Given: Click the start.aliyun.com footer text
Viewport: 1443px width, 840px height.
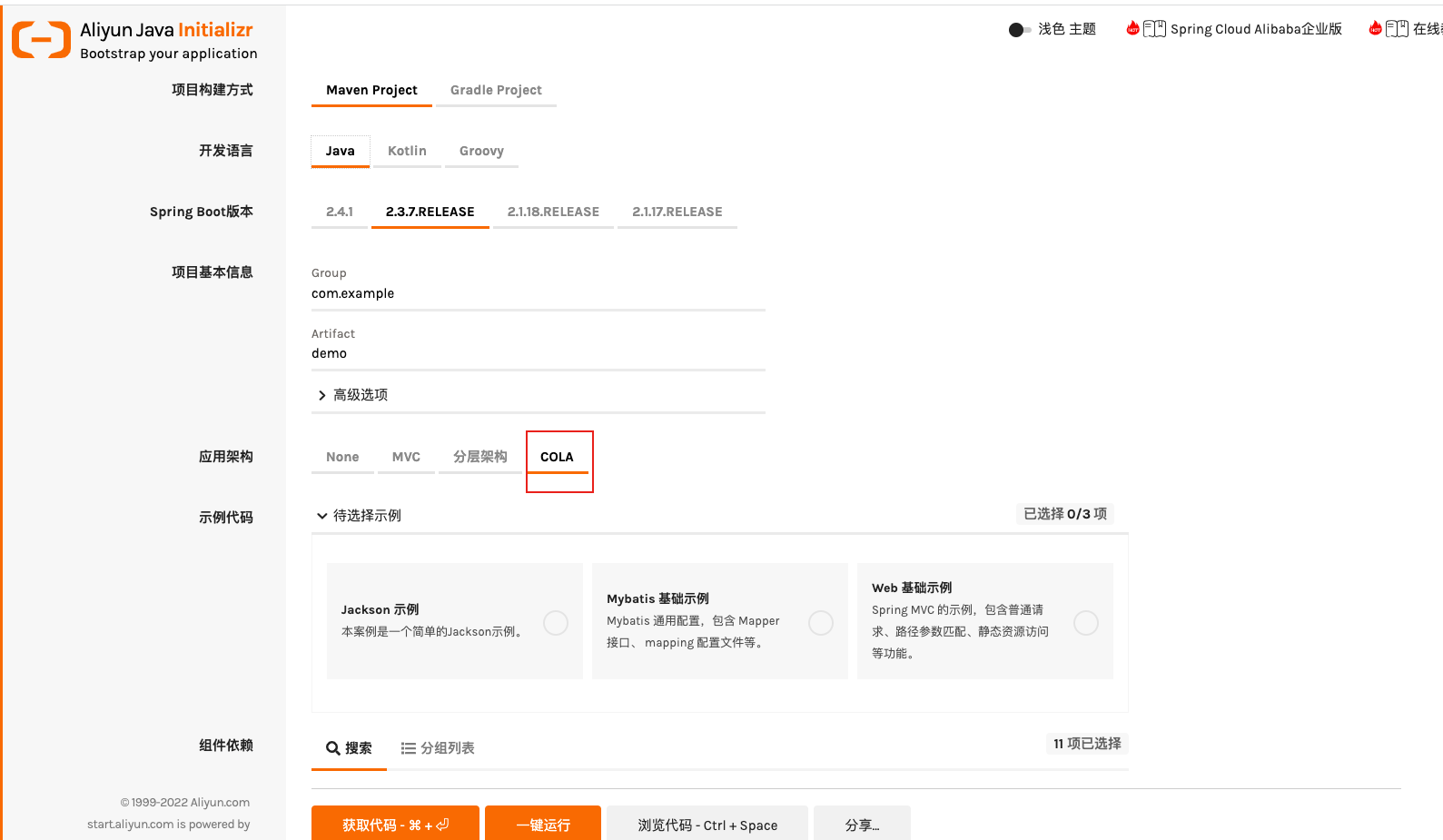Looking at the screenshot, I should (x=168, y=825).
